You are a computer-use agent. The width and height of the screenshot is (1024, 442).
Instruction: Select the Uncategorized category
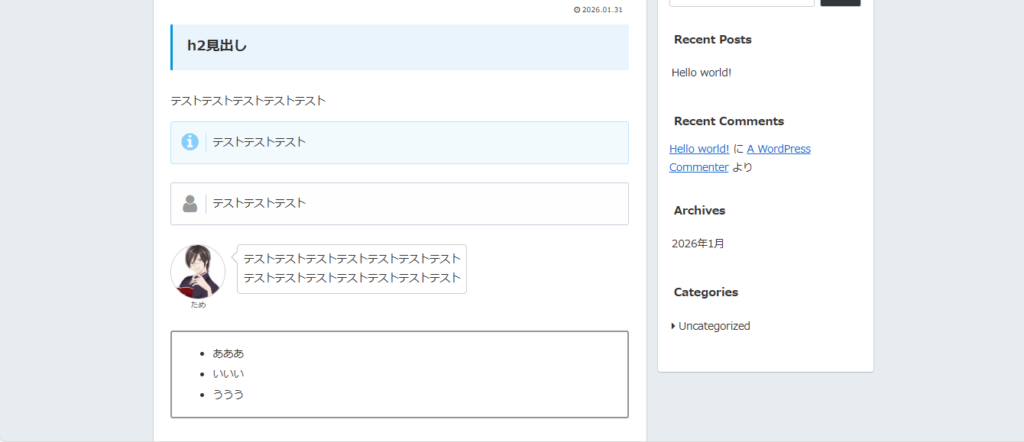pyautogui.click(x=714, y=326)
